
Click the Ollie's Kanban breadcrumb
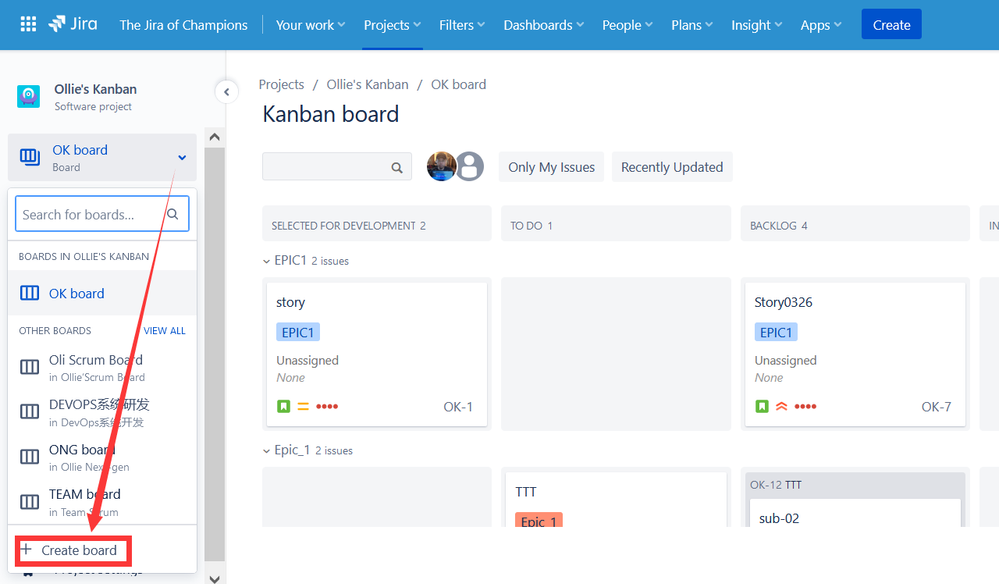click(x=368, y=84)
